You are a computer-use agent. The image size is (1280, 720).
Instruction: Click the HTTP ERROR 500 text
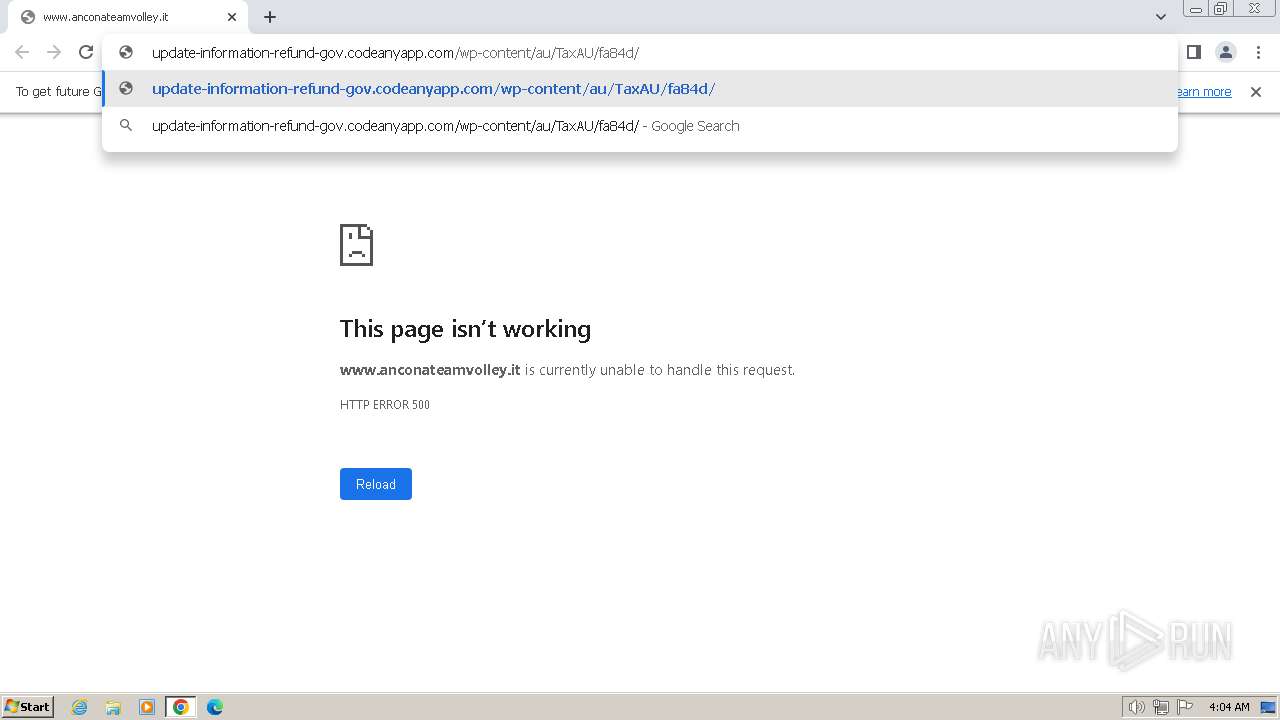click(x=385, y=405)
